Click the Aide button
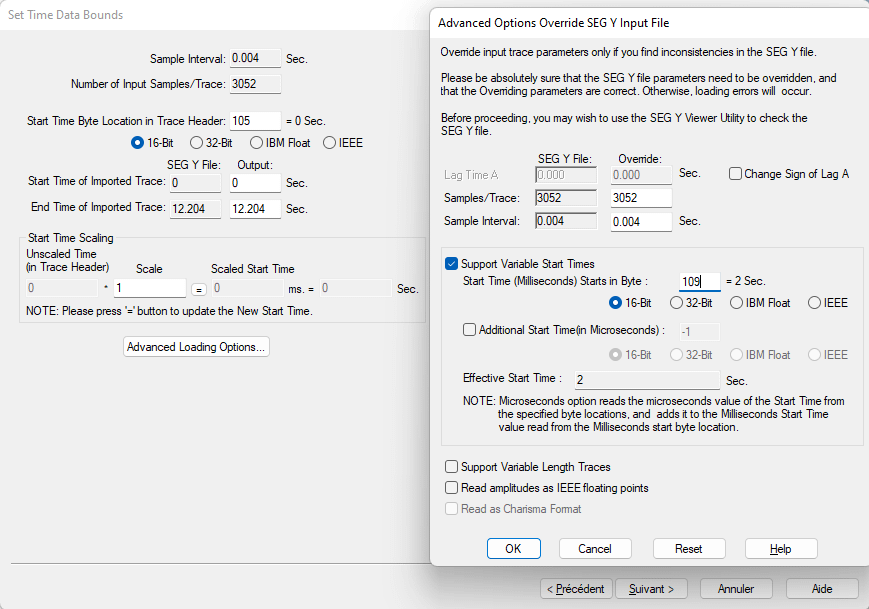The image size is (869, 609). 821,589
